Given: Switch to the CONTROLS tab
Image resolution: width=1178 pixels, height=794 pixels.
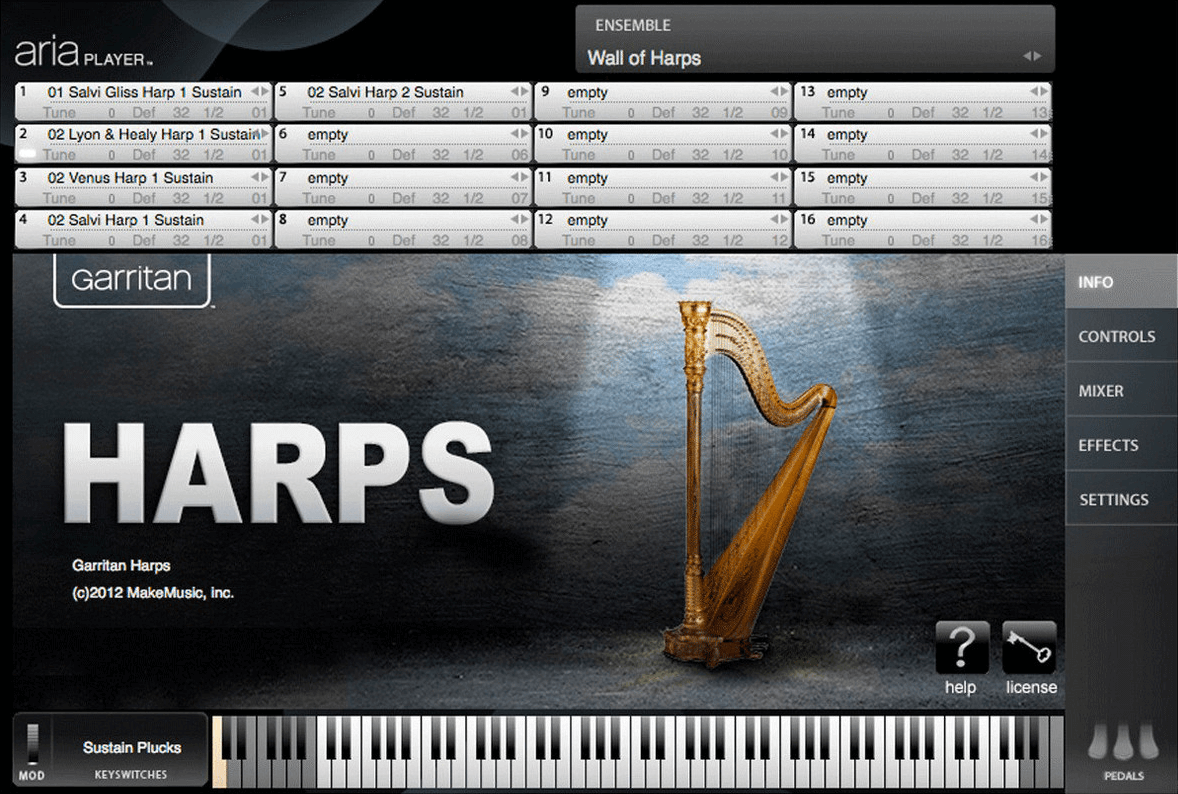Looking at the screenshot, I should tap(1118, 336).
